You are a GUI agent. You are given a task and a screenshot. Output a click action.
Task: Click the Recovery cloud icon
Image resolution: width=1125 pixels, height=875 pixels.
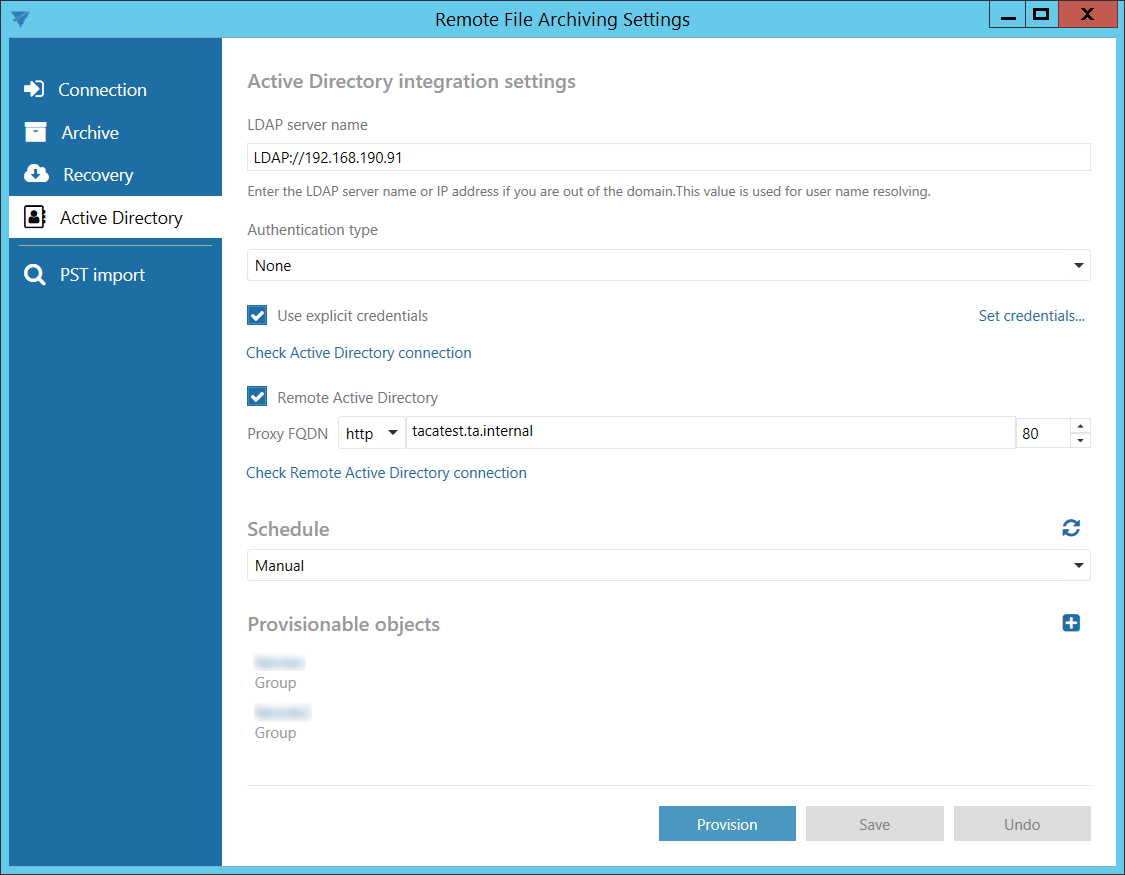click(36, 174)
